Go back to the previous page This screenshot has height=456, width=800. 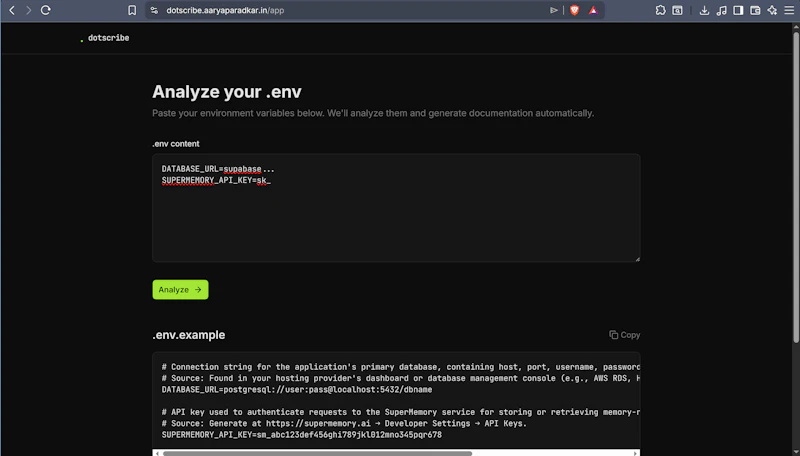12,10
